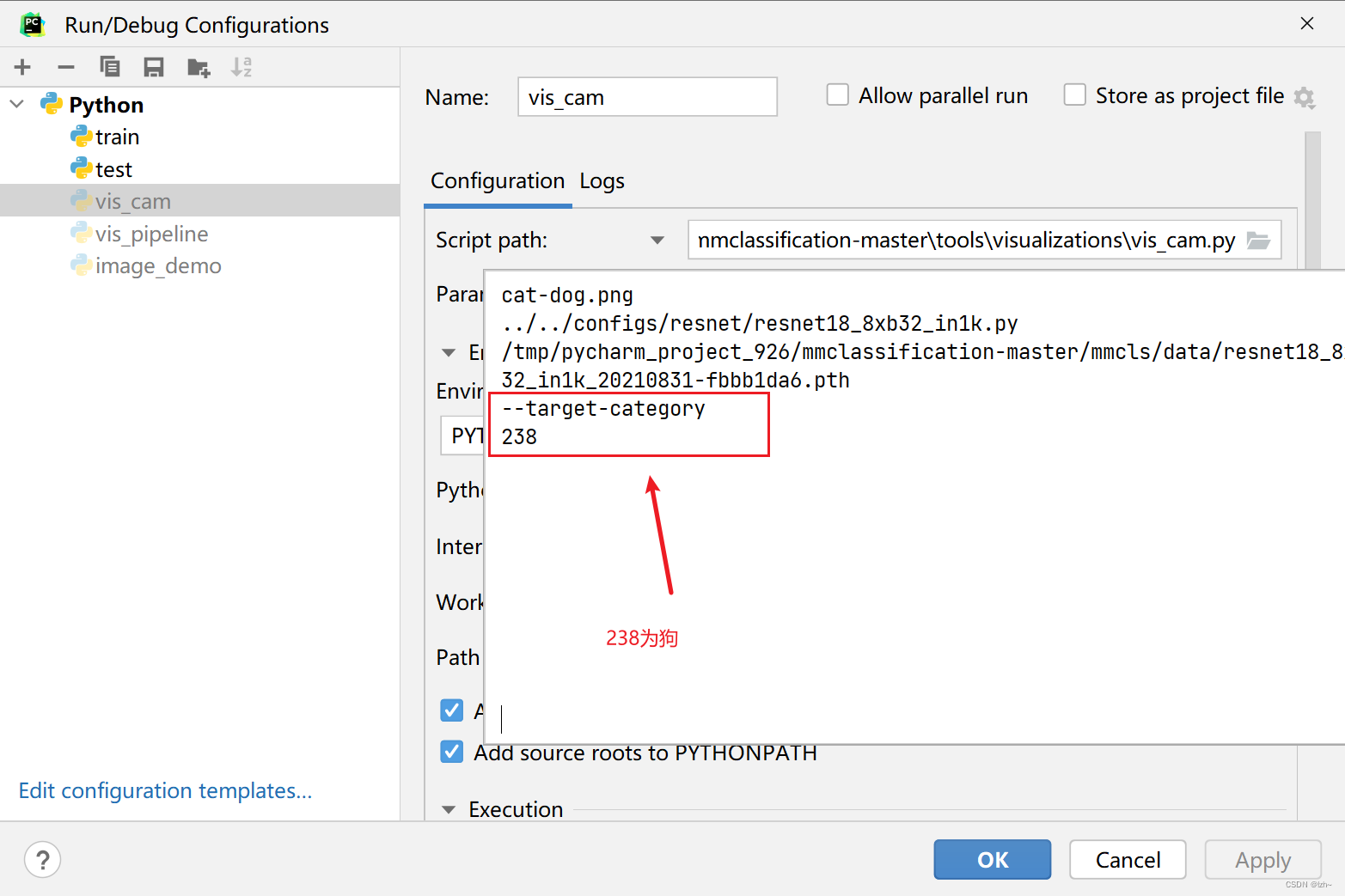
Task: Click the Cancel button
Action: coord(1128,860)
